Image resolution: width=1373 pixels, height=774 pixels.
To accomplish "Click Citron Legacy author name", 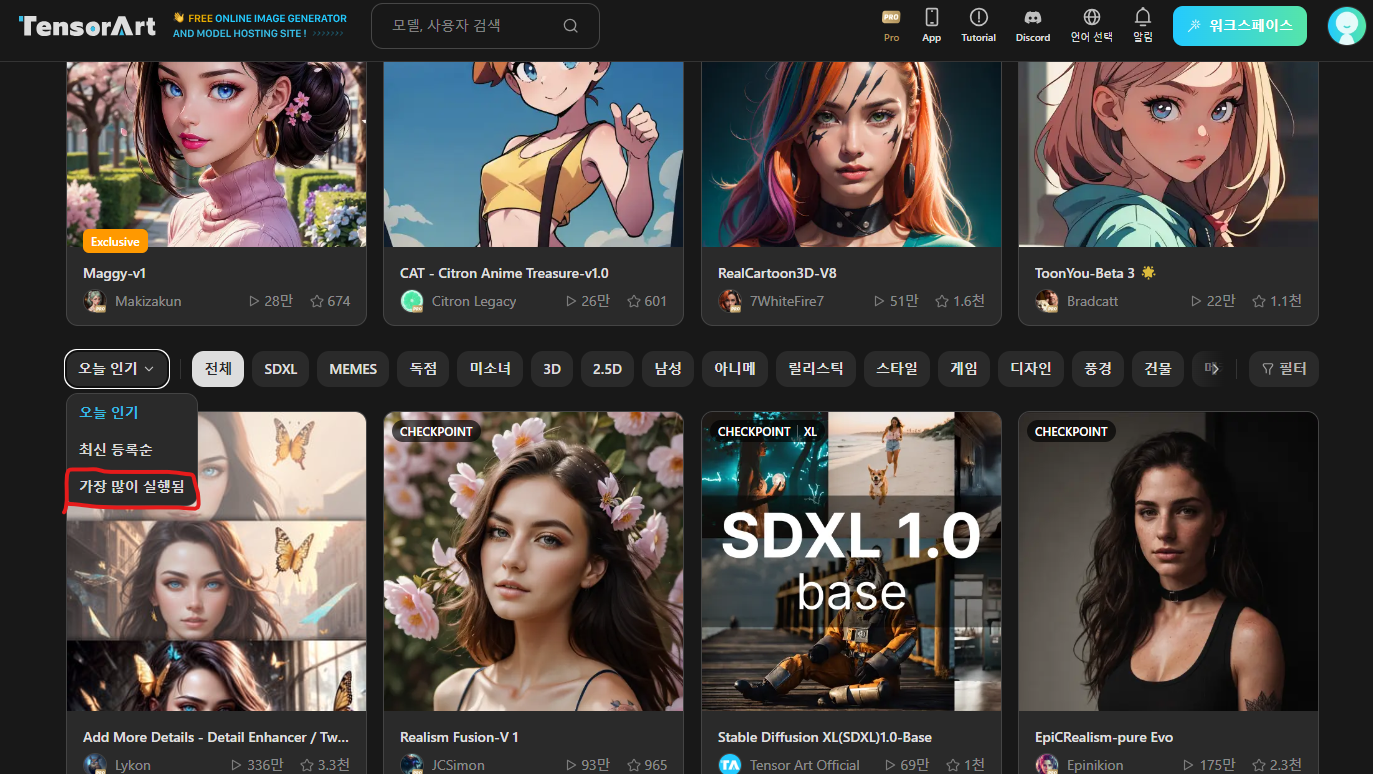I will [x=474, y=301].
